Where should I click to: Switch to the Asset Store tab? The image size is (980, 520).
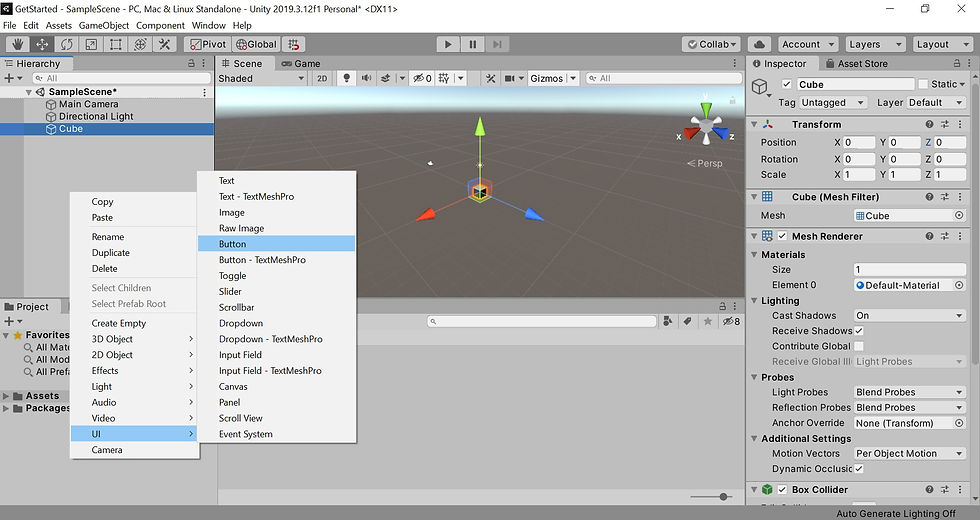point(857,63)
